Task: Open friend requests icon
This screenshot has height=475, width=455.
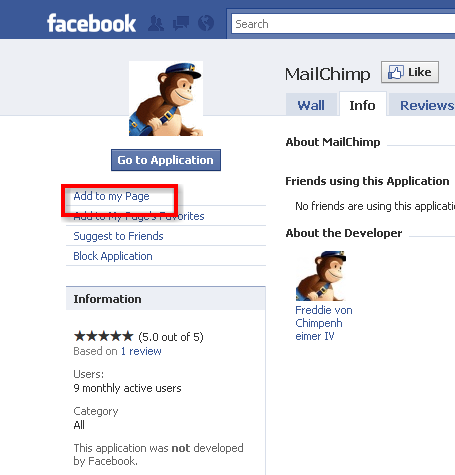Action: click(156, 23)
